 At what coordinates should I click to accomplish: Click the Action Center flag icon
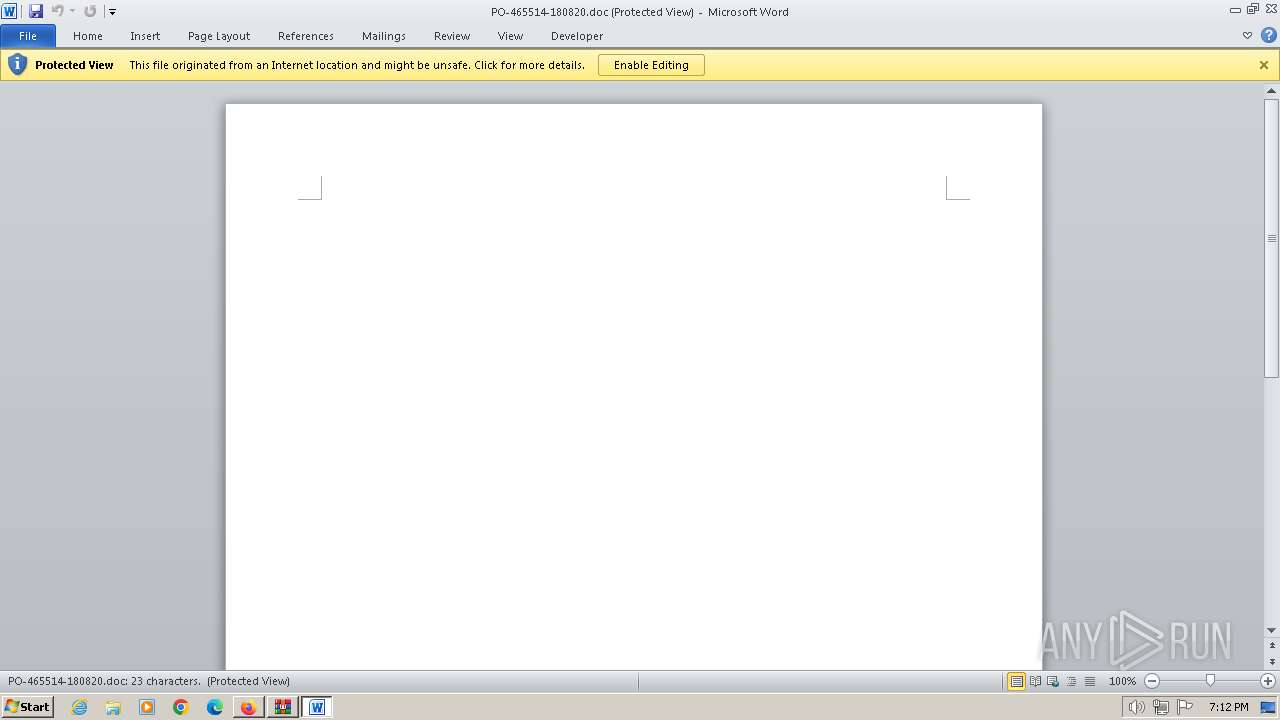(1185, 707)
